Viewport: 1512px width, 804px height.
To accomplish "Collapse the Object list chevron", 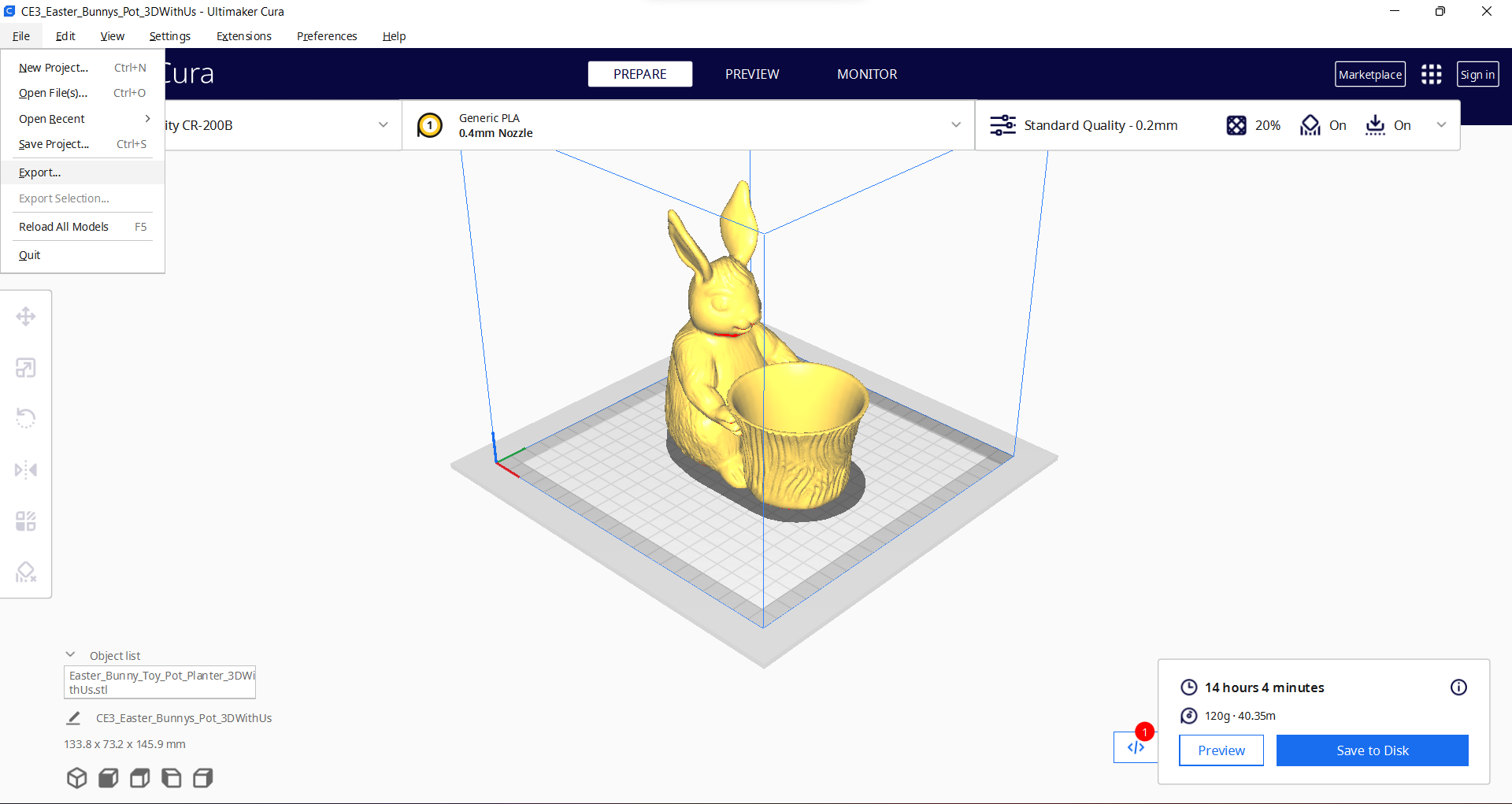I will pyautogui.click(x=70, y=654).
